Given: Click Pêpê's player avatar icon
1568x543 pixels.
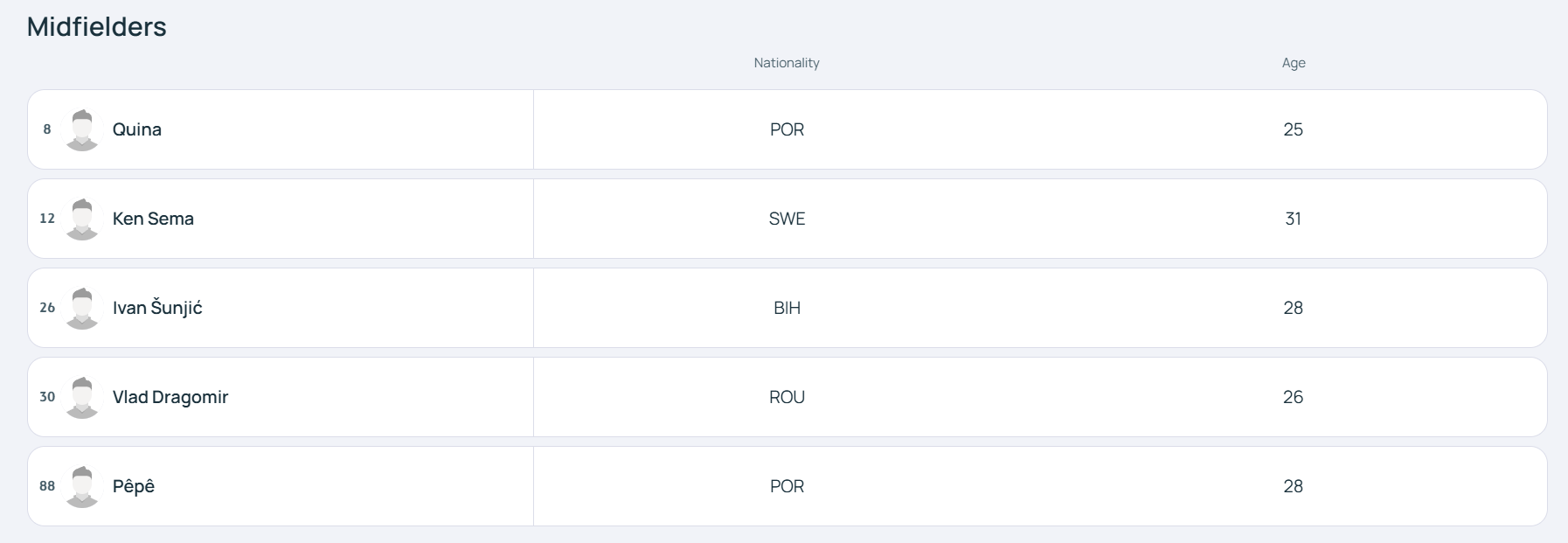Looking at the screenshot, I should [x=82, y=487].
